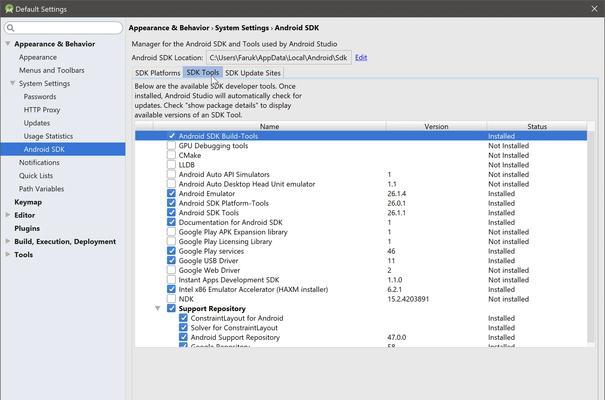Open Appearance settings page
Viewport: 605px width, 400px height.
[x=38, y=57]
